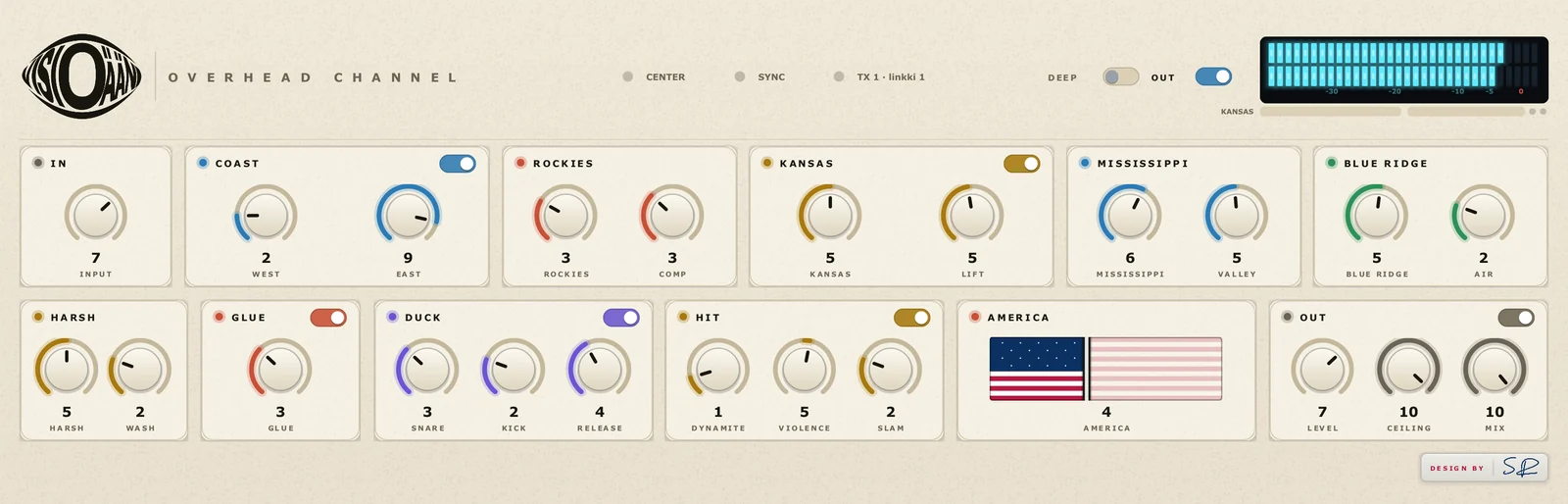Click the red LED dot beside ROCKIES title
Viewport: 1568px width, 504px height.
pyautogui.click(x=520, y=163)
